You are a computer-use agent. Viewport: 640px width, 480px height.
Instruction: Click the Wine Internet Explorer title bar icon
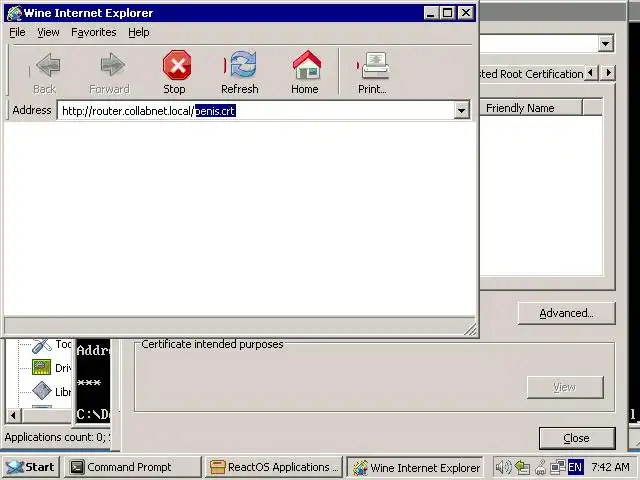click(14, 13)
